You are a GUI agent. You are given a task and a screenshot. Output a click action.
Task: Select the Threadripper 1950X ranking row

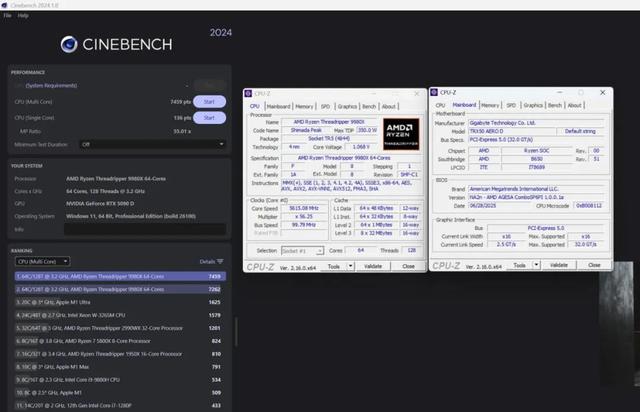tap(120, 354)
